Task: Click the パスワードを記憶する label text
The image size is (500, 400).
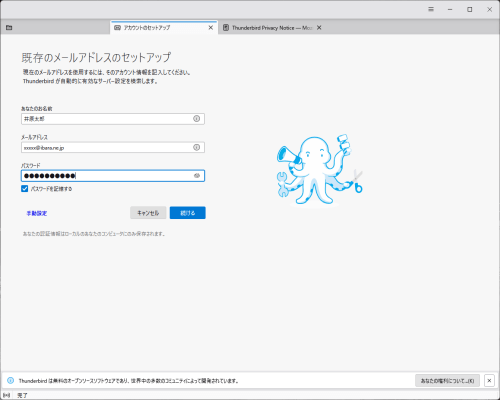Action: 51,189
